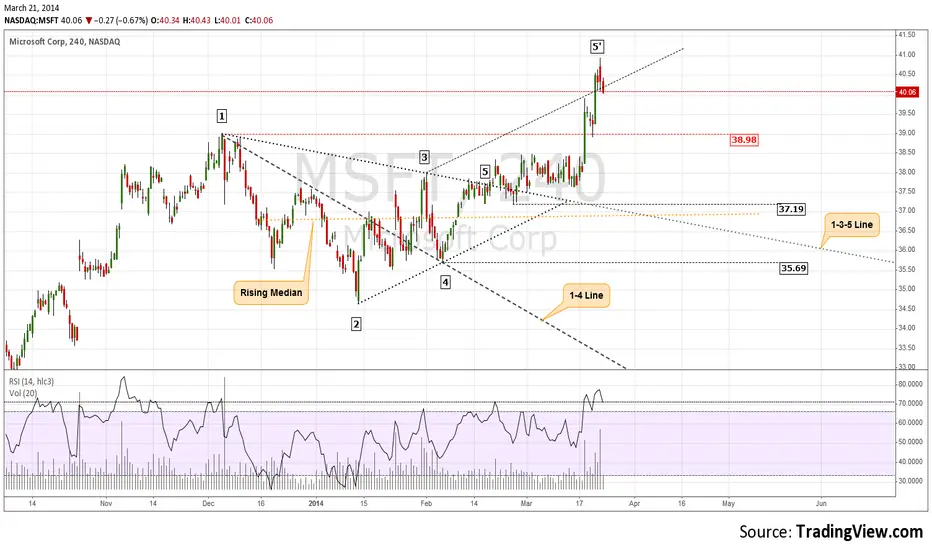Click the 41.50 price axis value
This screenshot has height=550, width=932.
tap(906, 35)
